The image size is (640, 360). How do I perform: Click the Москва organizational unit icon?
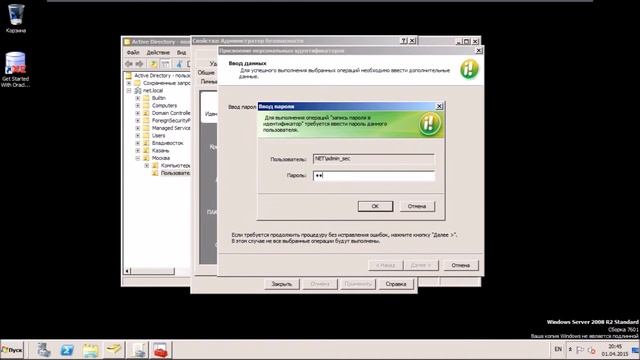pyautogui.click(x=146, y=158)
